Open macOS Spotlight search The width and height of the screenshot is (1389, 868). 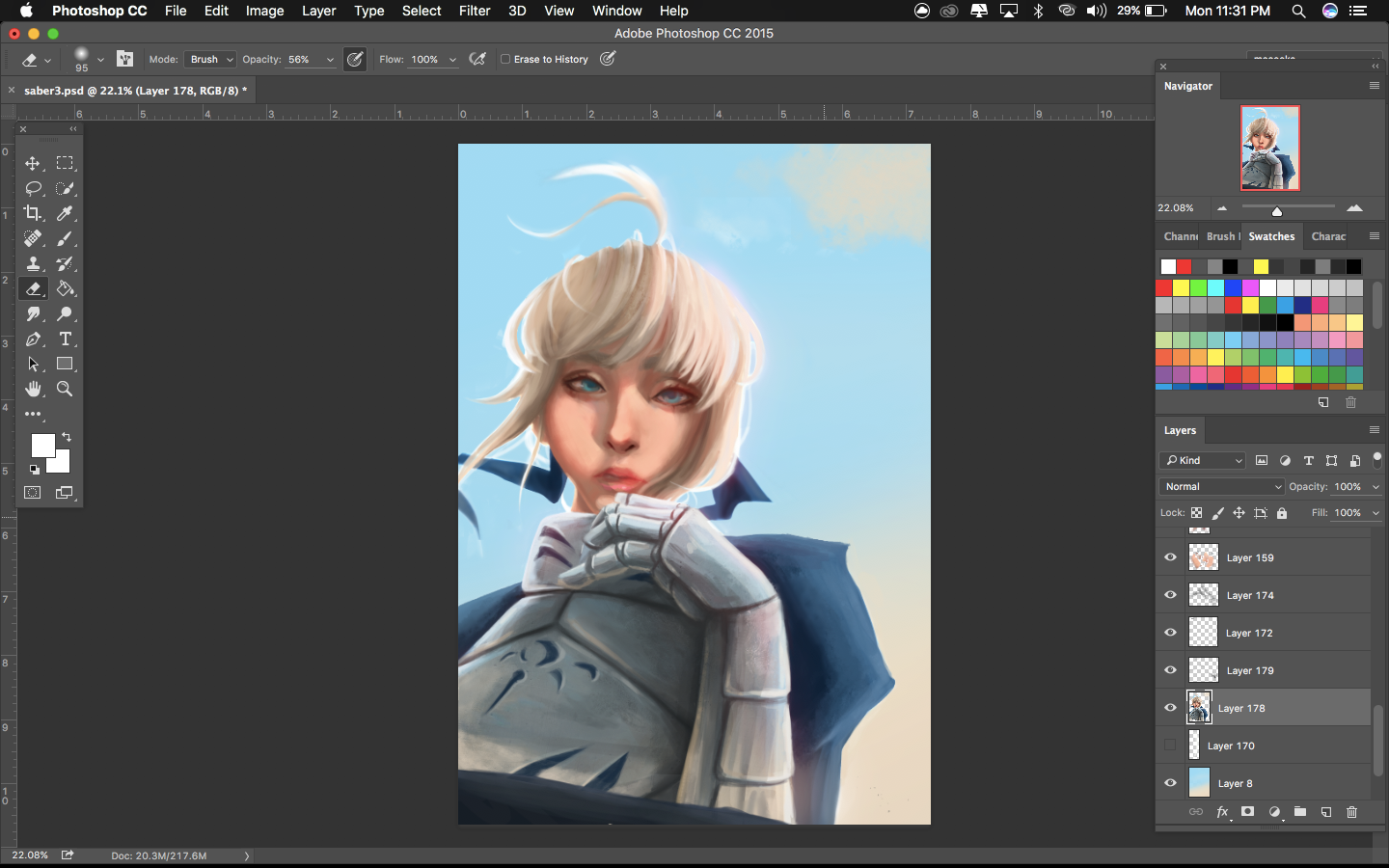(1299, 11)
